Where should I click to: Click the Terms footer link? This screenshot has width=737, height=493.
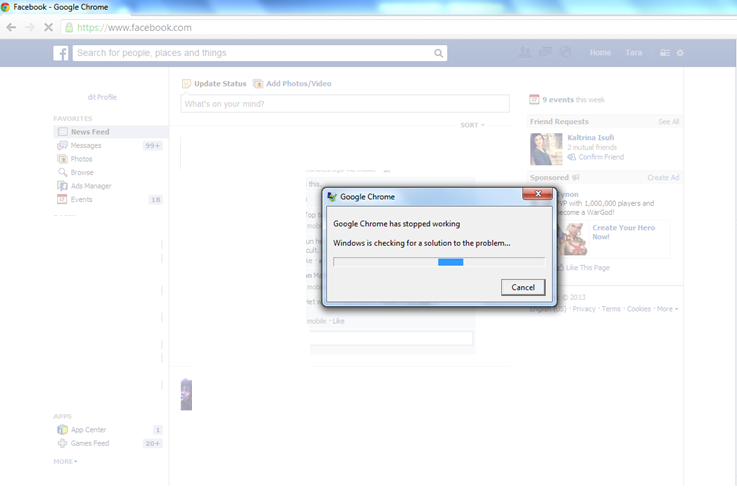click(x=611, y=309)
